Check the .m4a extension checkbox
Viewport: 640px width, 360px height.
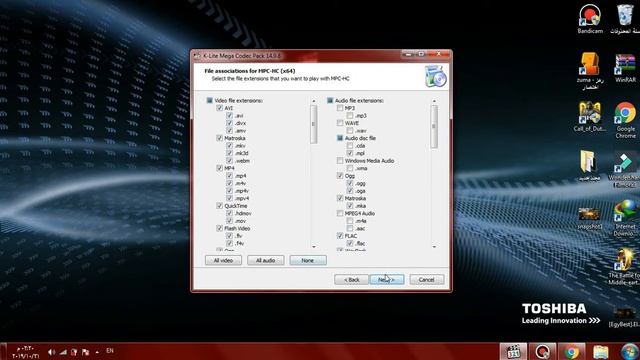tap(350, 221)
